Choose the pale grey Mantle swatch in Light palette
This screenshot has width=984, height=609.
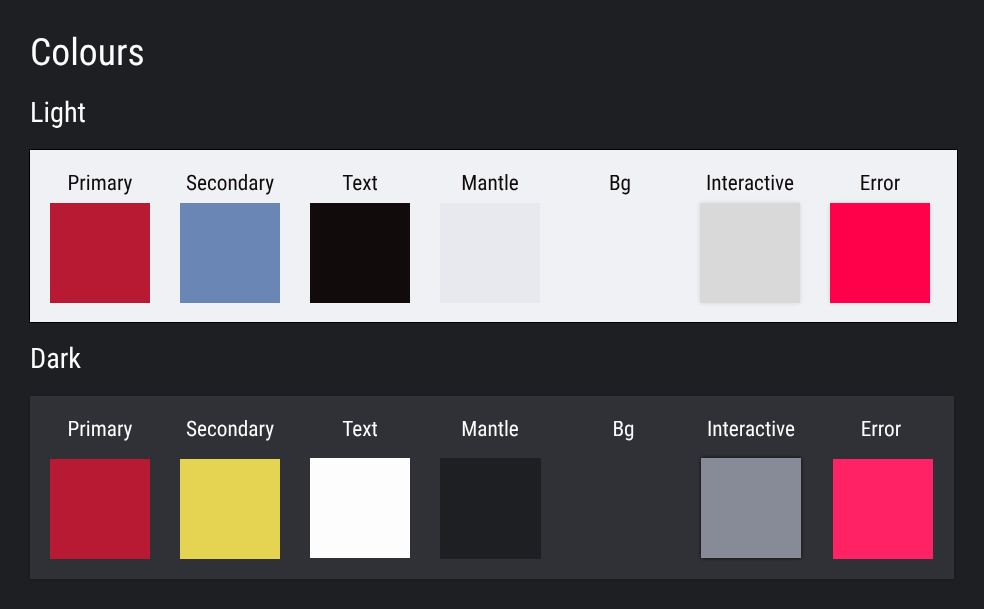[x=490, y=253]
